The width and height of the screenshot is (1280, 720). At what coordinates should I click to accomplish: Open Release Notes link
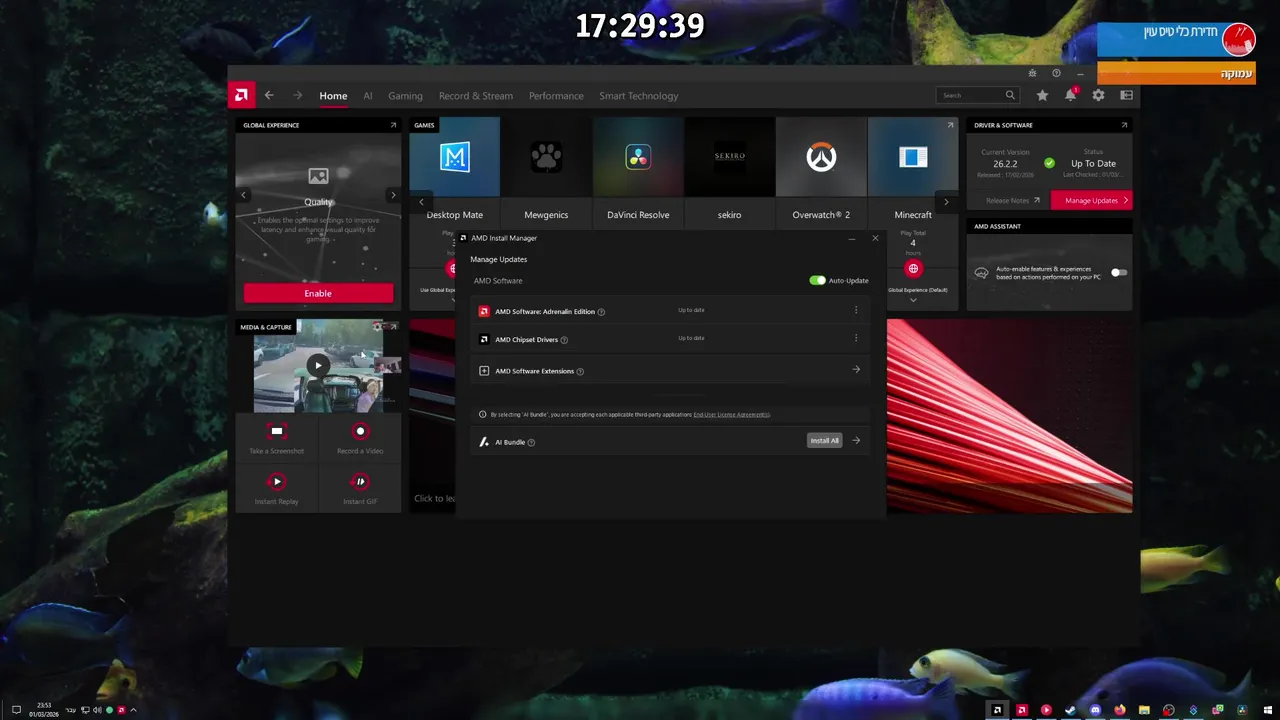click(1013, 200)
